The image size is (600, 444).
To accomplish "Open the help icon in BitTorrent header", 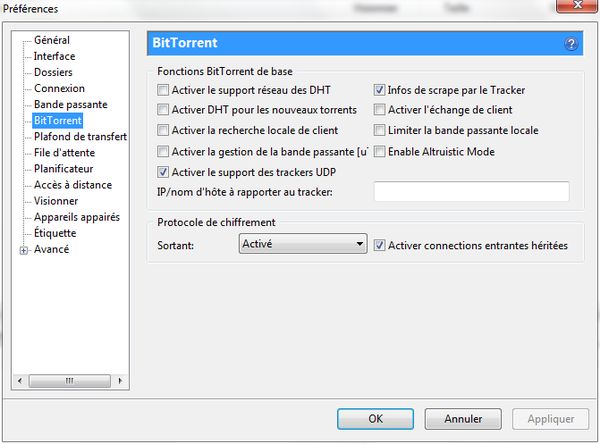I will tap(571, 44).
